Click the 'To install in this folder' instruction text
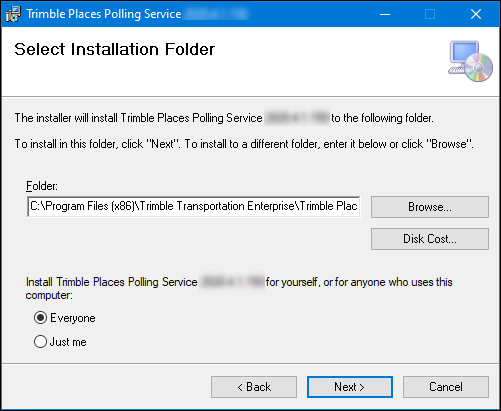Viewport: 501px width, 411px height. tap(244, 144)
